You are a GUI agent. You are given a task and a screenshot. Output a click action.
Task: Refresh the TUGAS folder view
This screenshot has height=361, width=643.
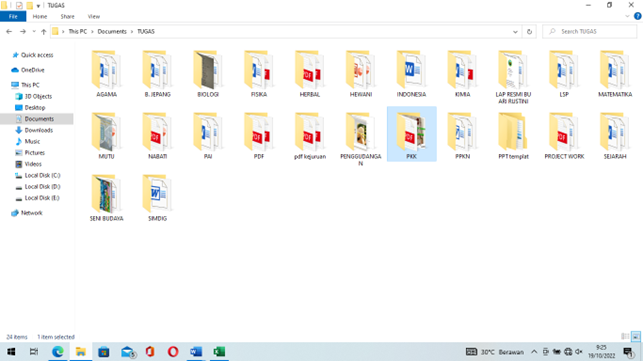529,32
